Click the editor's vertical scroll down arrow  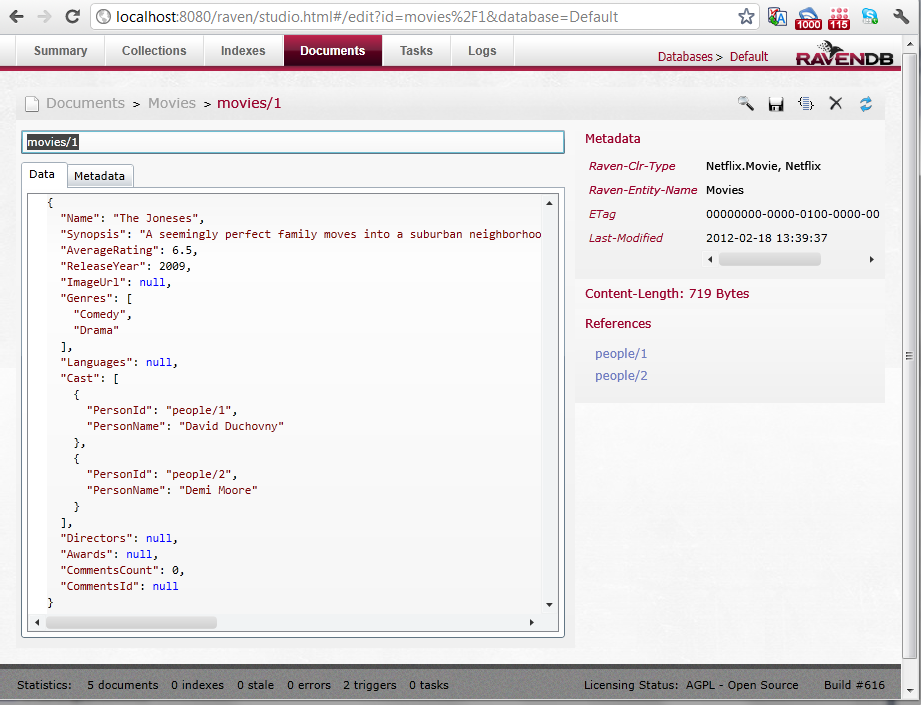tap(549, 605)
